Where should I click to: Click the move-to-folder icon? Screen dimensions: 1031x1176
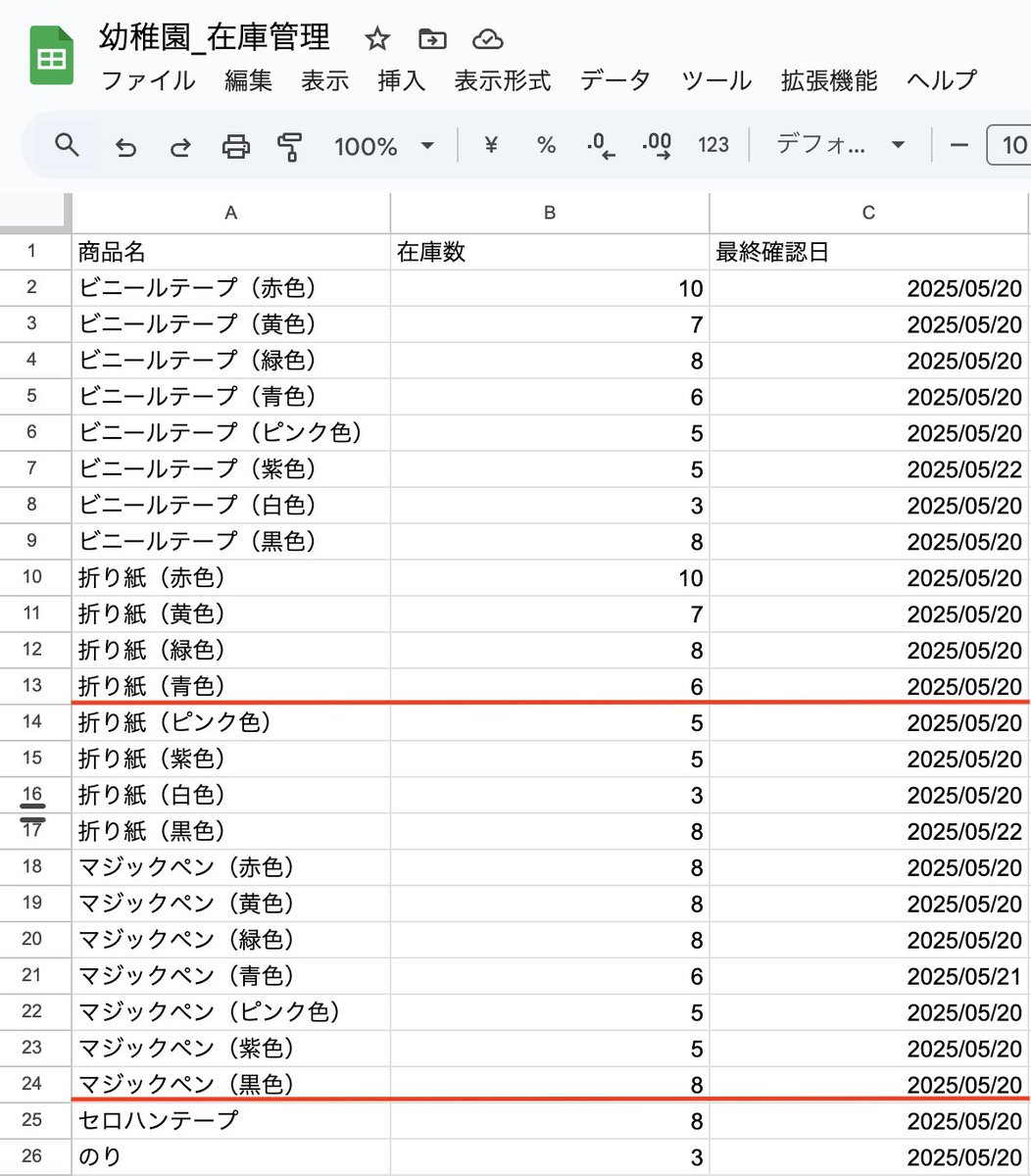432,39
